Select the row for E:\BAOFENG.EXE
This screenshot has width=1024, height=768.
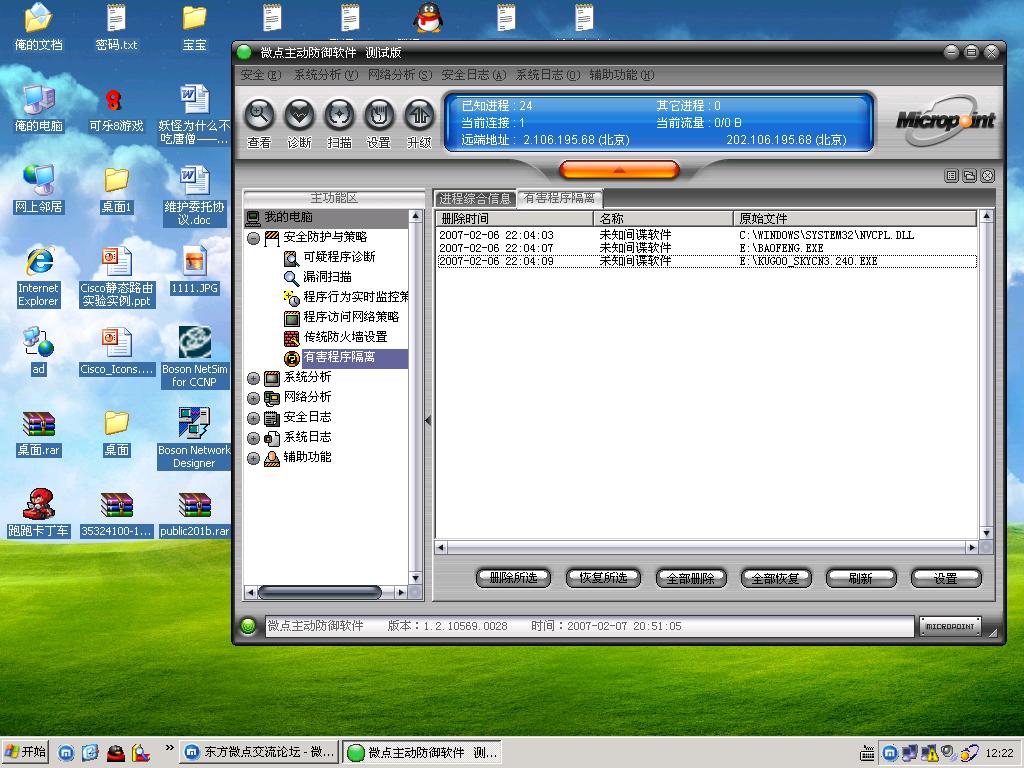707,248
